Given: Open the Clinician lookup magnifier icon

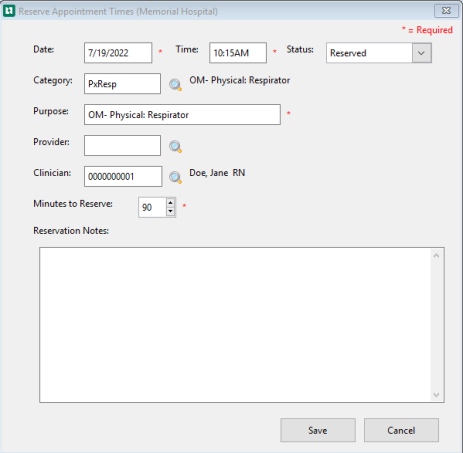Looking at the screenshot, I should point(175,177).
